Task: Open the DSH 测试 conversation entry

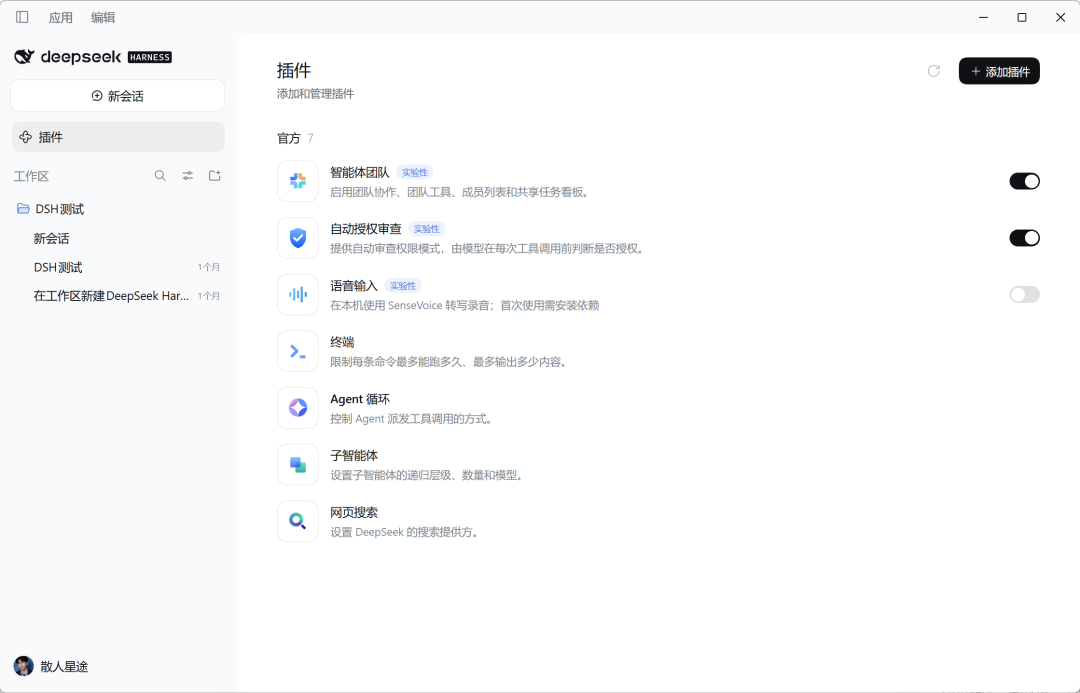Action: pos(118,267)
